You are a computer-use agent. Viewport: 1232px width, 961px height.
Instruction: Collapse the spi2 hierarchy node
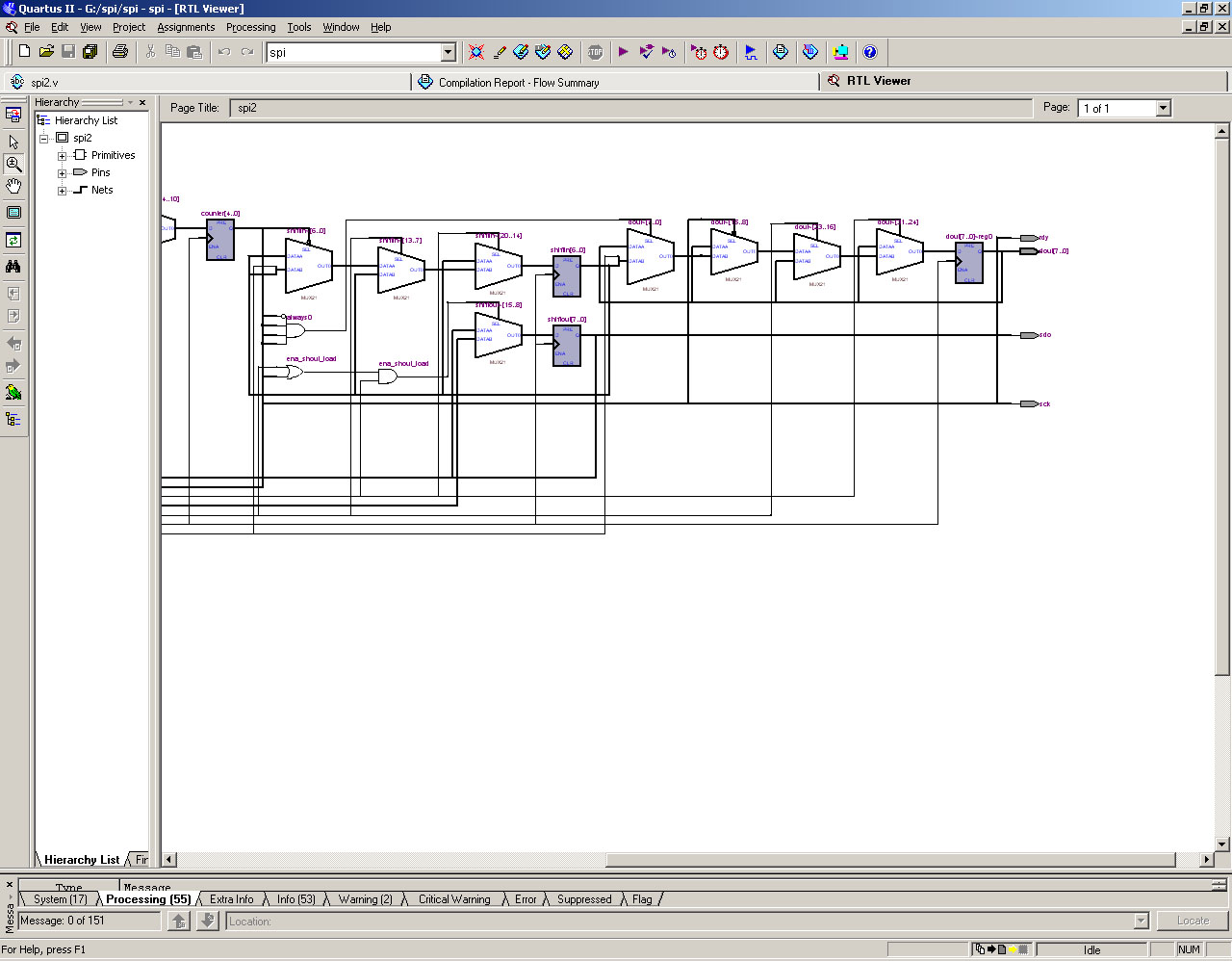44,139
